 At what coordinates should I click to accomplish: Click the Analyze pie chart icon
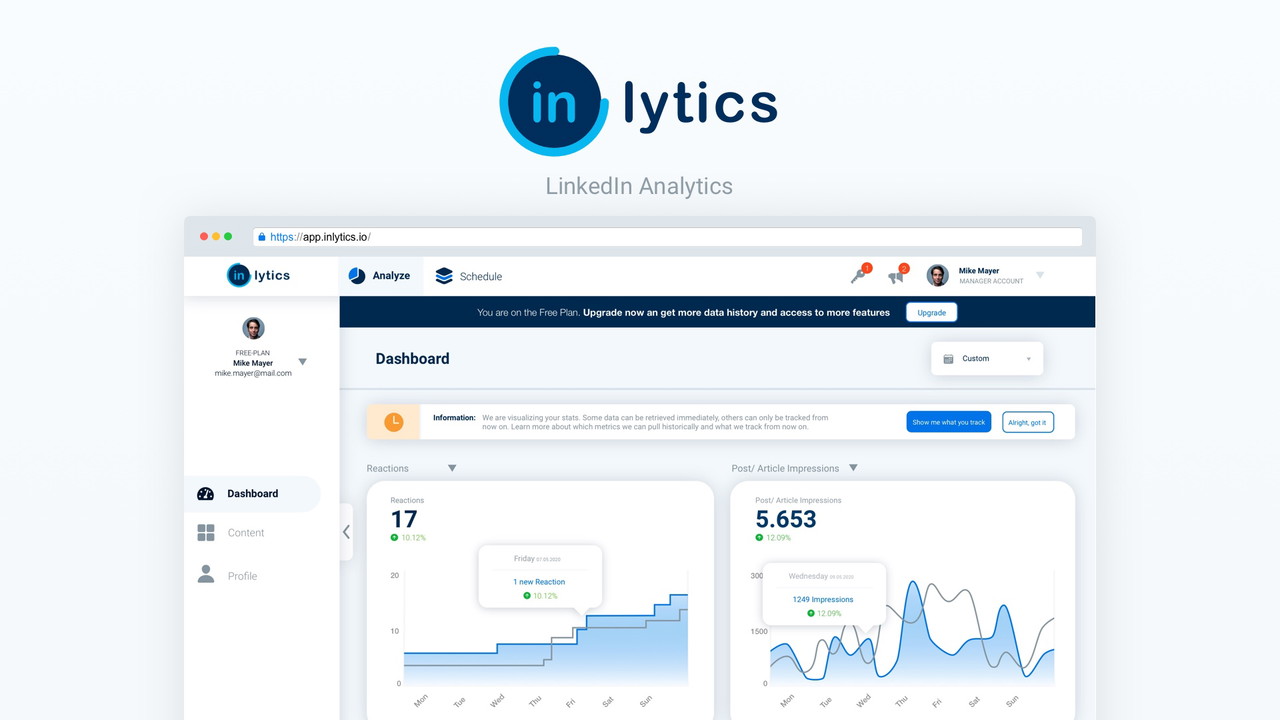click(357, 276)
